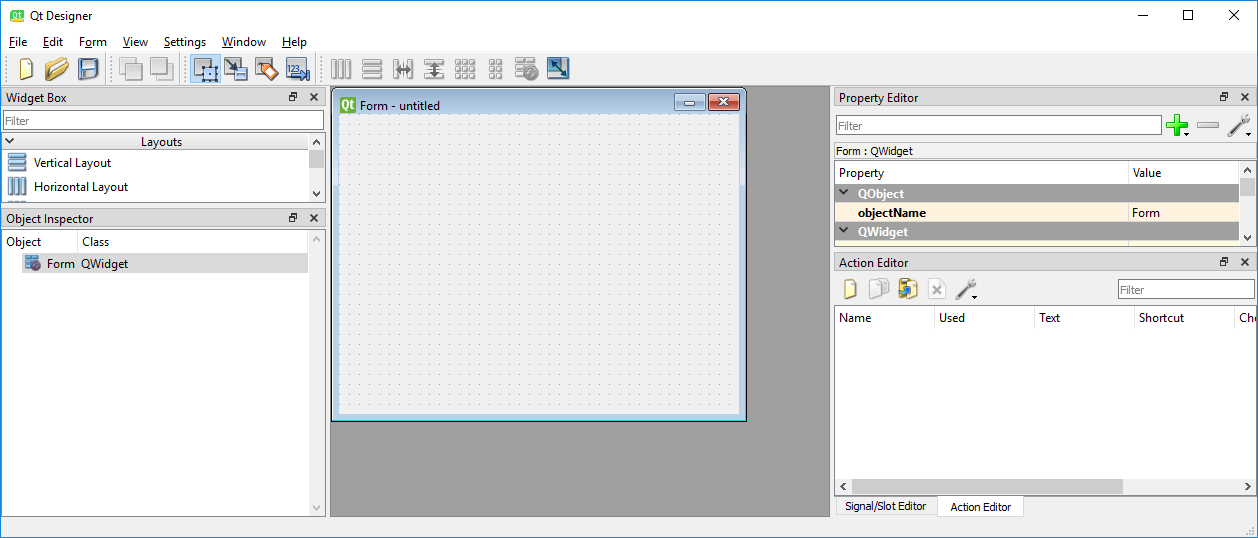Click the Lay Out Vertically toolbar icon
The height and width of the screenshot is (538, 1258).
tap(372, 69)
